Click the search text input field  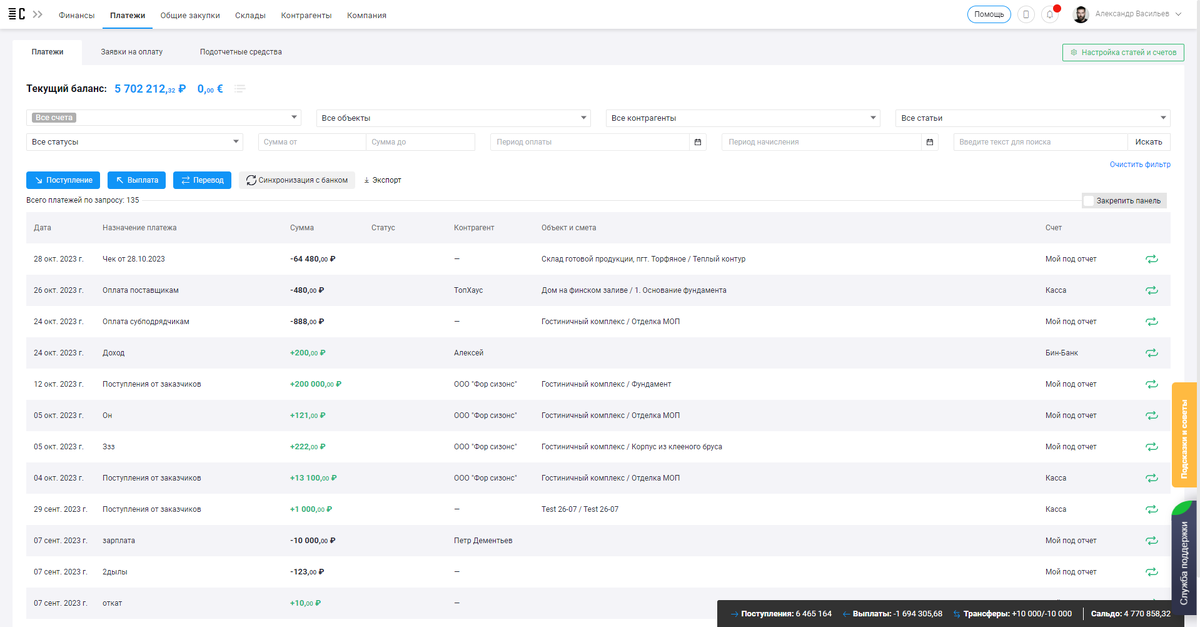[x=1040, y=142]
